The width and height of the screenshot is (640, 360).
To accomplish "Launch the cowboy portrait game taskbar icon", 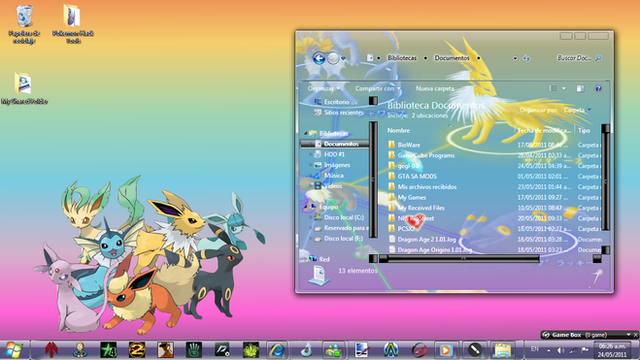I will [165, 350].
